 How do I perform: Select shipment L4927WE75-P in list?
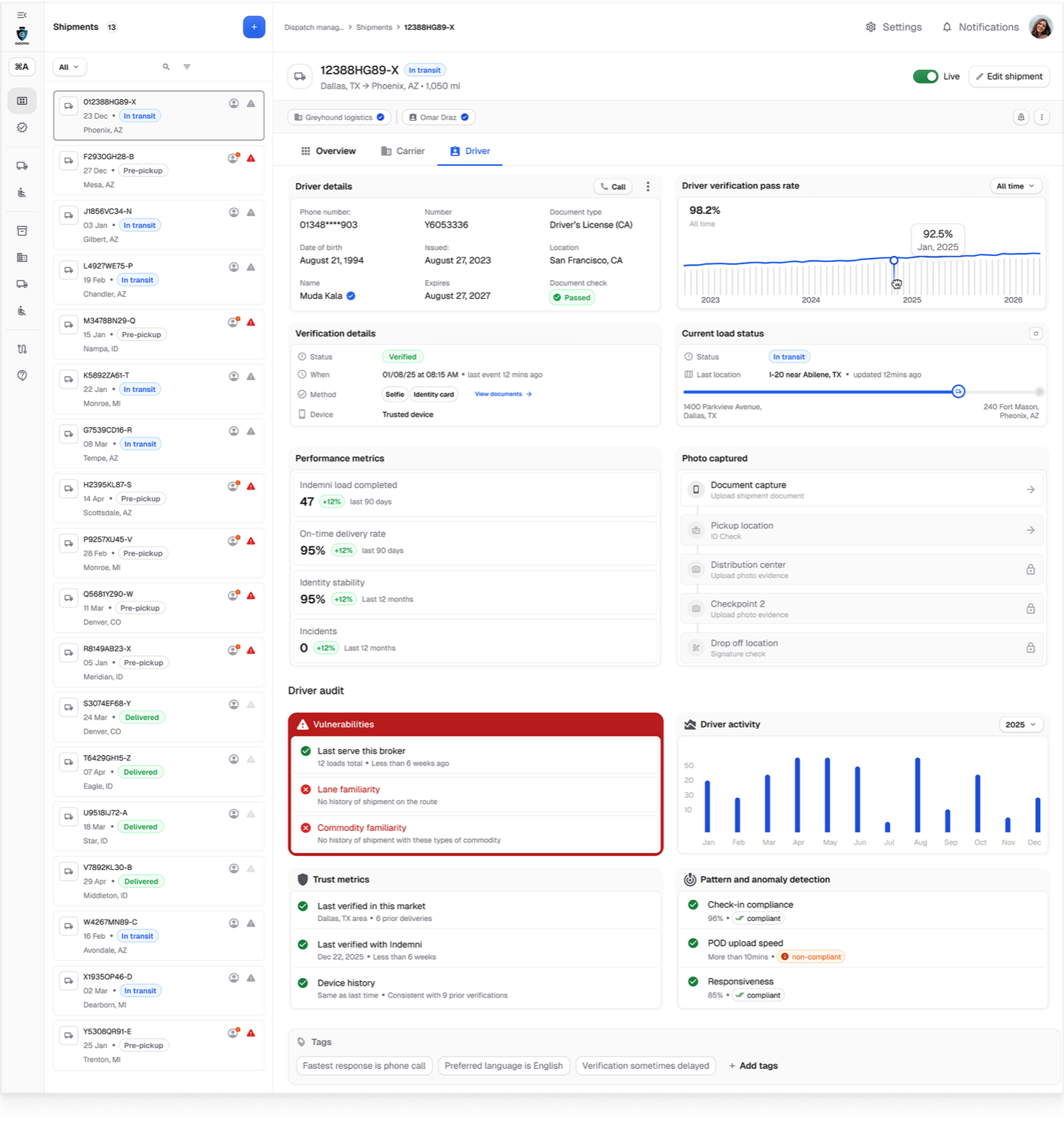click(x=158, y=280)
